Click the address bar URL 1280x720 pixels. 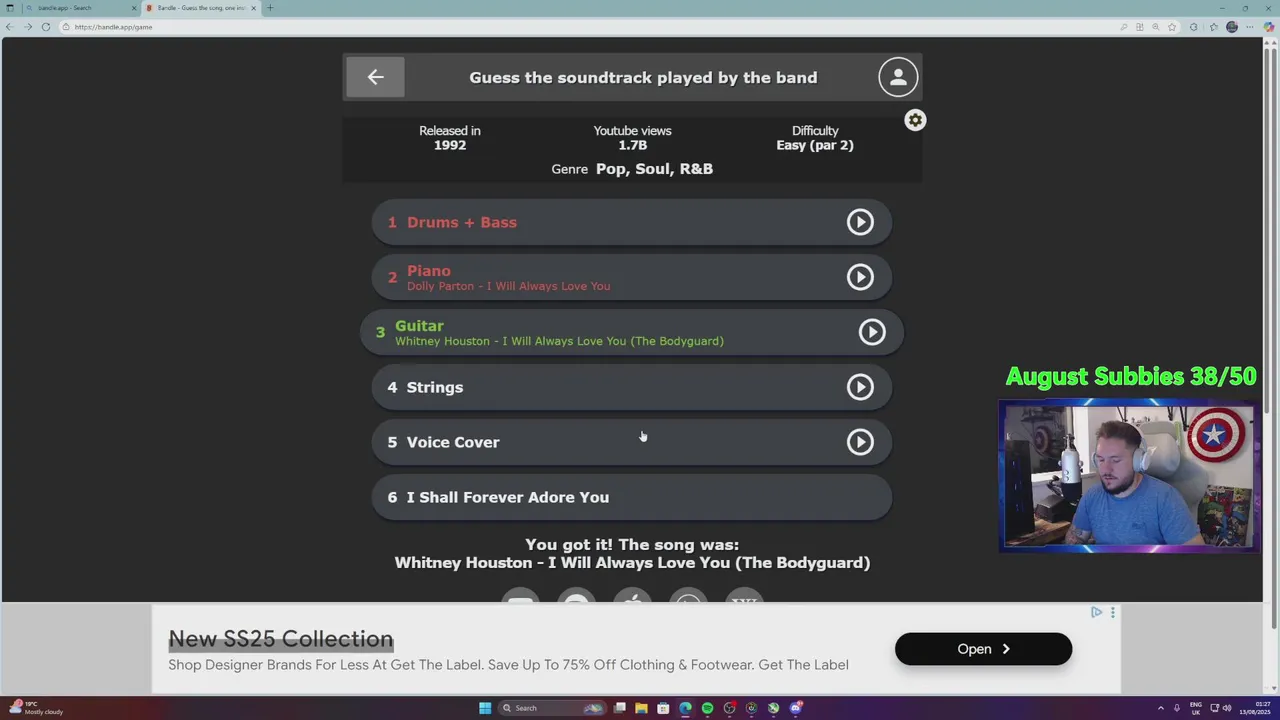113,27
